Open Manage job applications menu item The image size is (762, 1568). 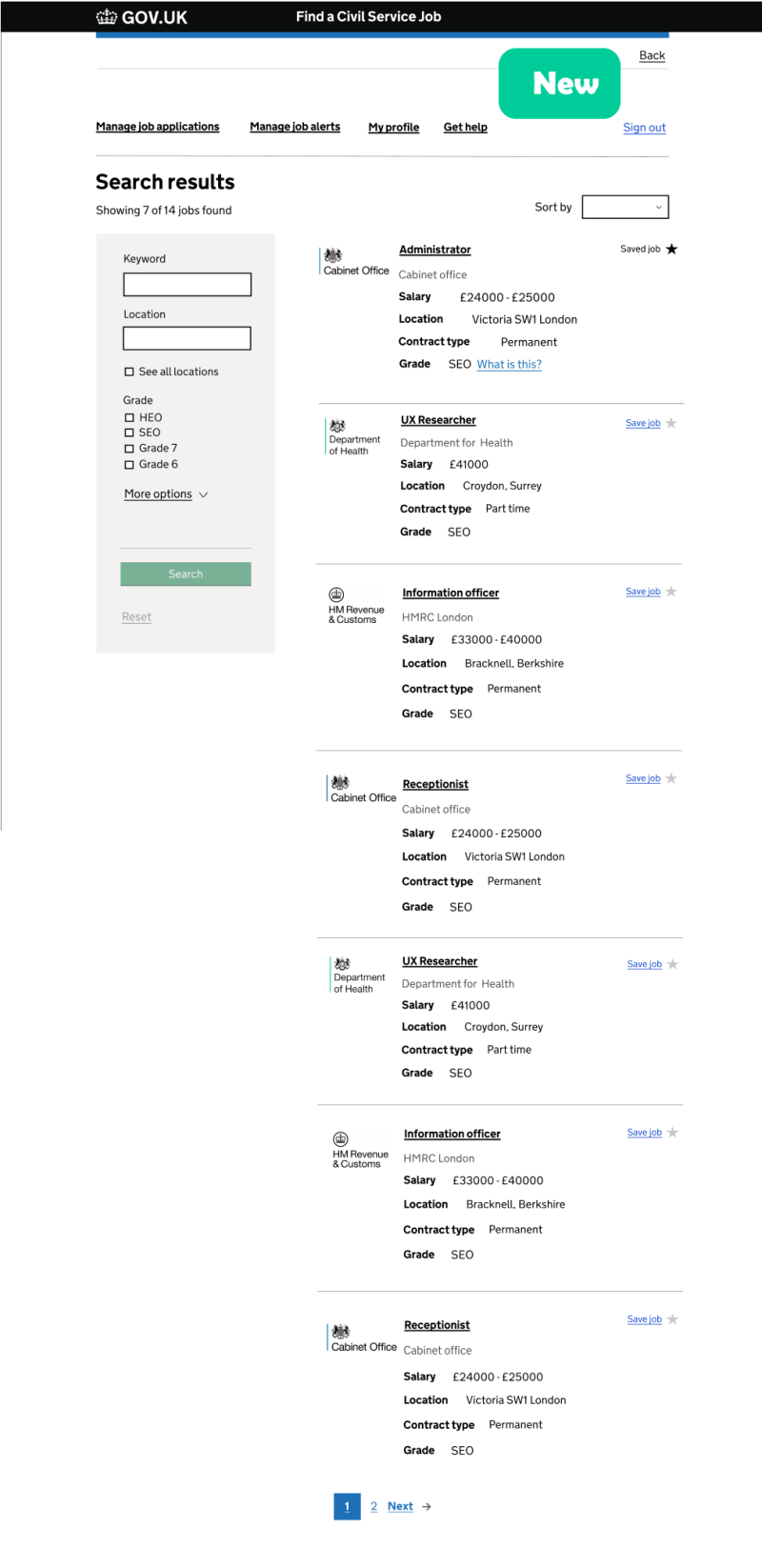[157, 127]
